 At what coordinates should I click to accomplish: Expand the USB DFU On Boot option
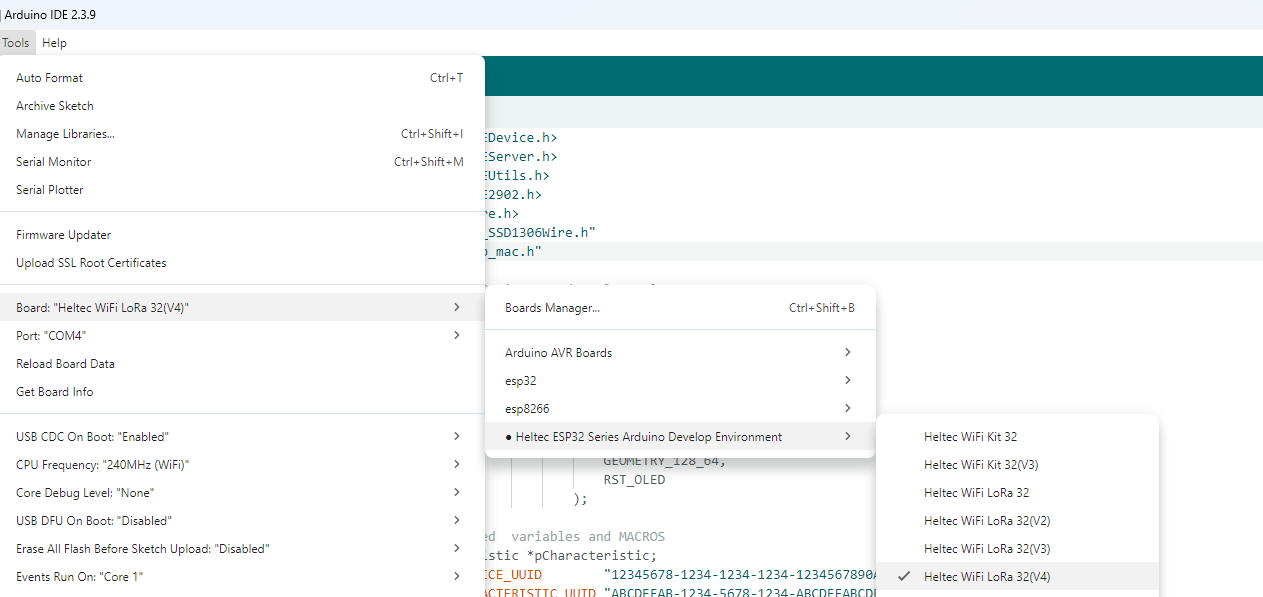(x=242, y=521)
